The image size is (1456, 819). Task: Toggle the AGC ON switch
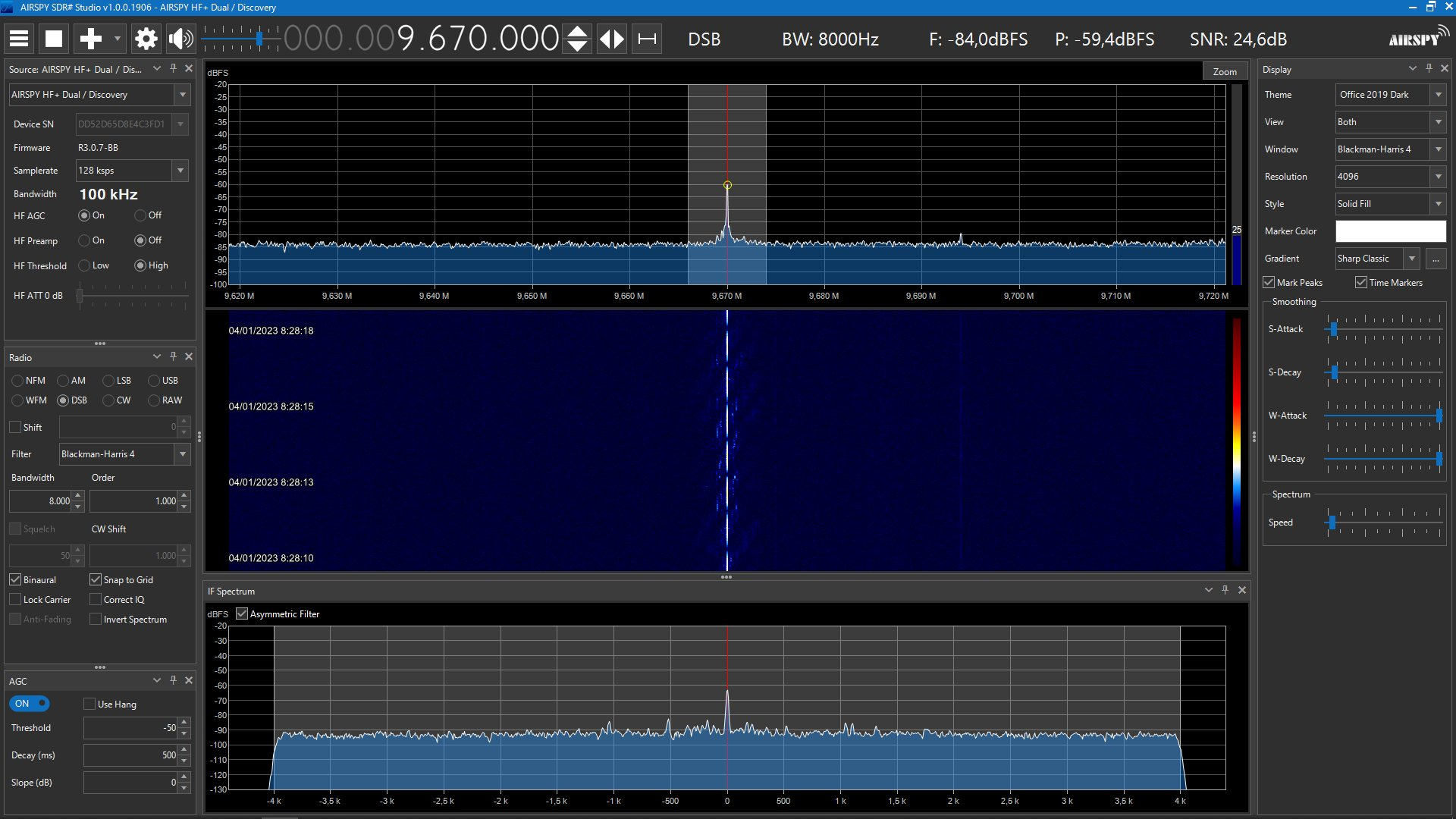click(x=30, y=704)
